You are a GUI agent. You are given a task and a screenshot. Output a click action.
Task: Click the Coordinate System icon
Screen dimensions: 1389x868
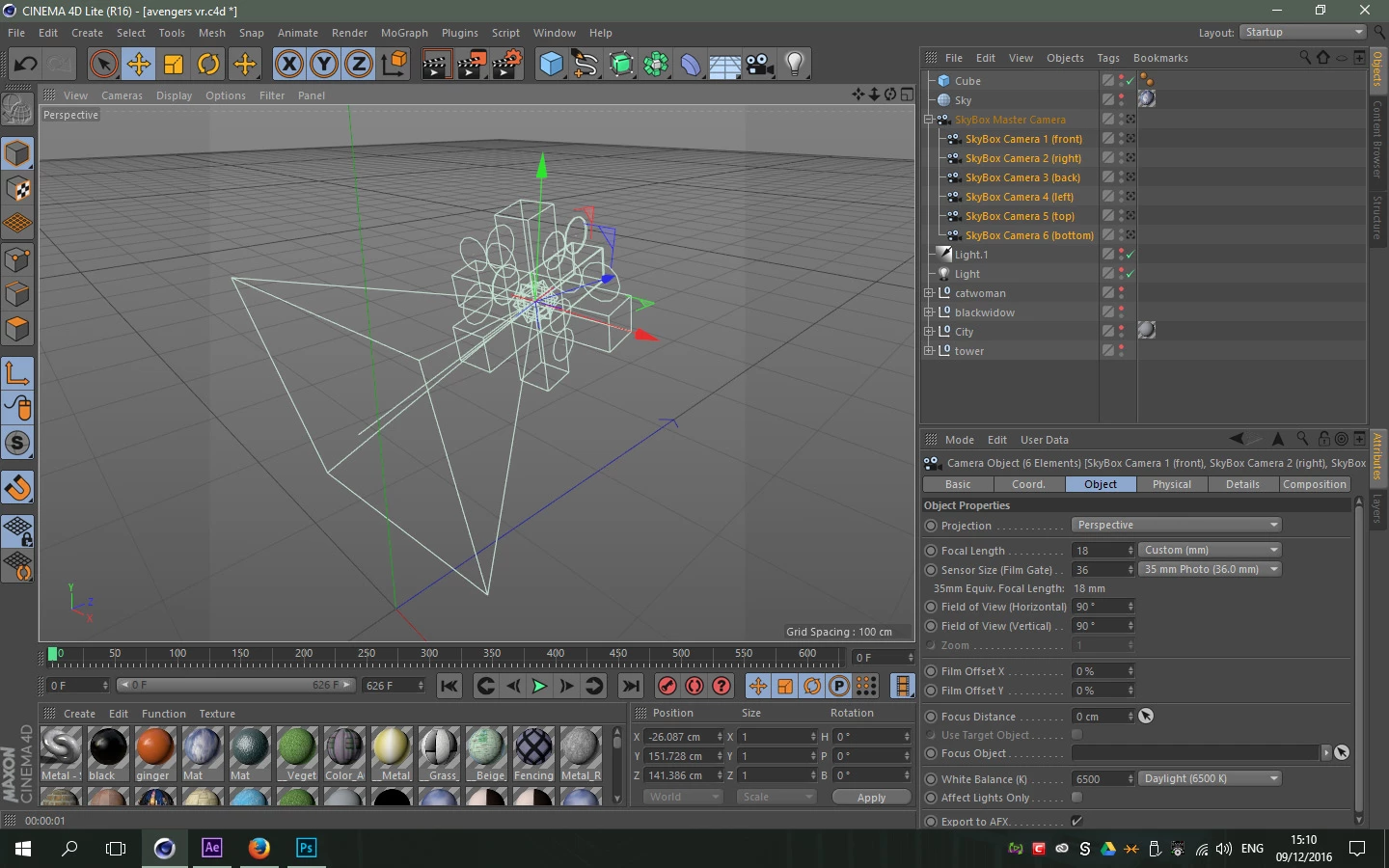pyautogui.click(x=395, y=65)
